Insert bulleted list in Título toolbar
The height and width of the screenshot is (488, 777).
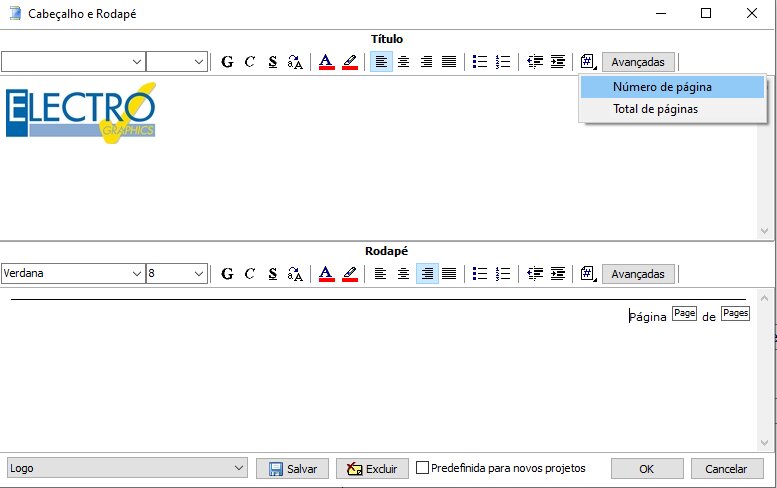coord(480,62)
